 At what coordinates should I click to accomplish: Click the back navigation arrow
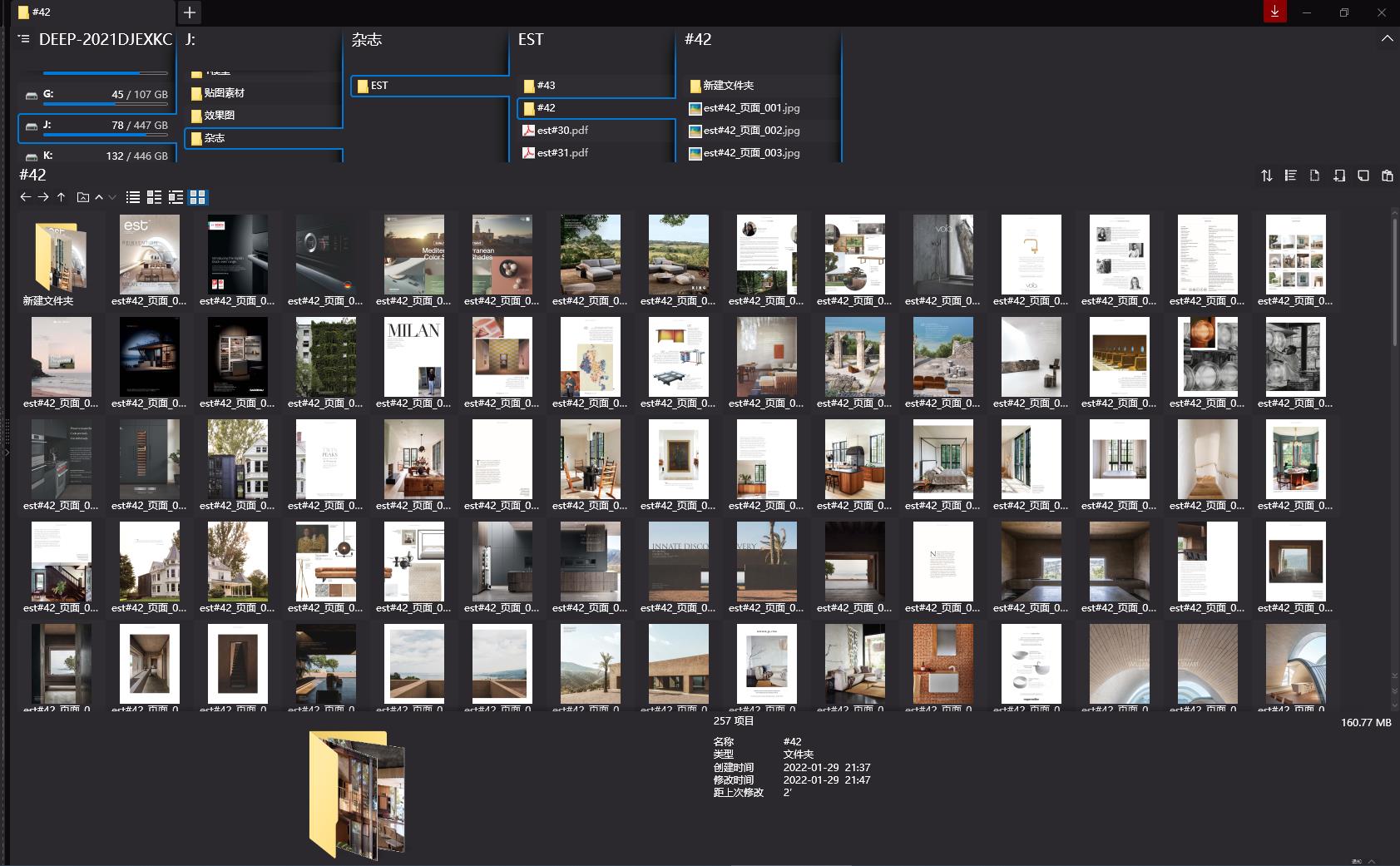pos(25,197)
